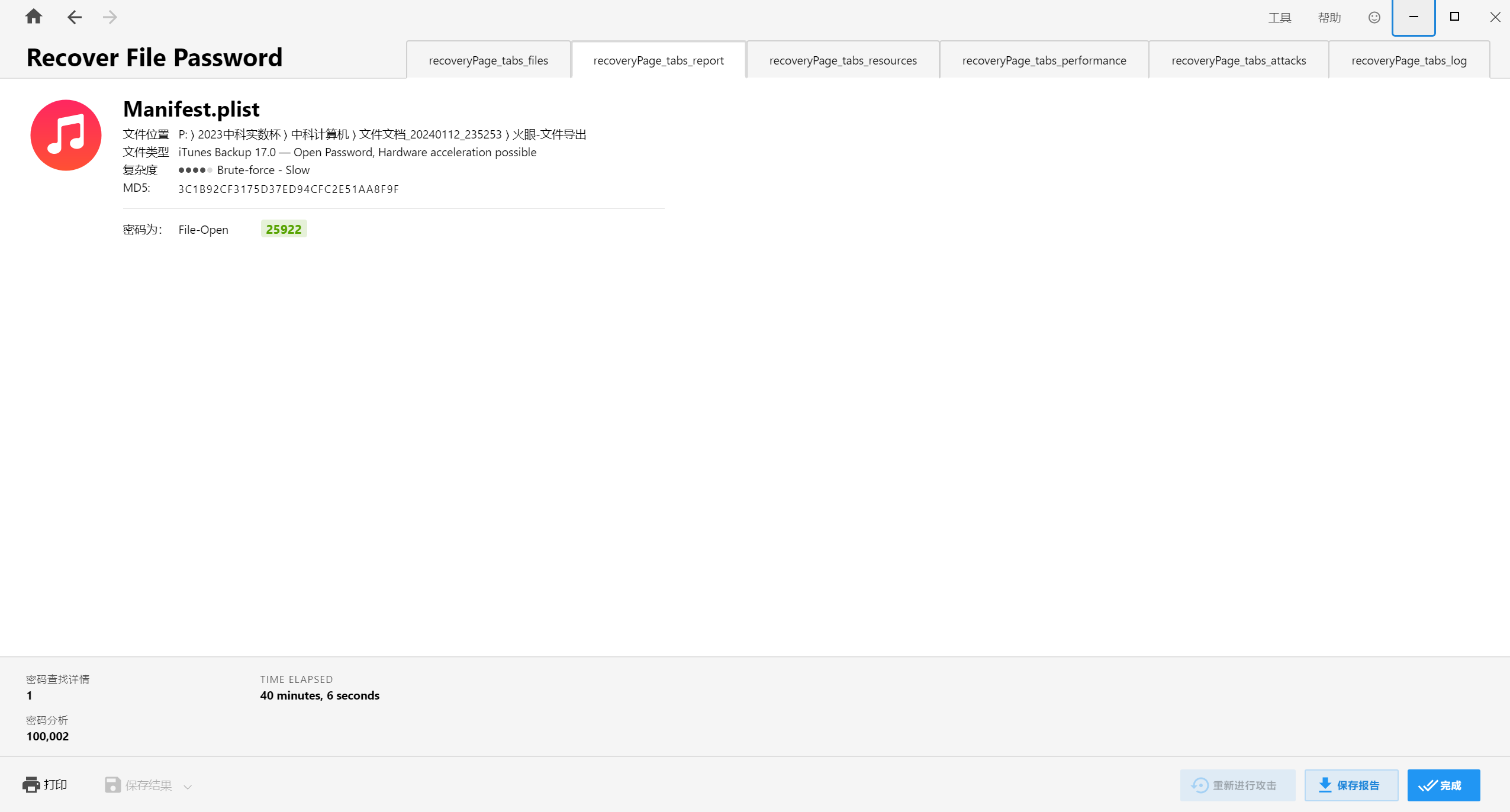This screenshot has width=1510, height=812.
Task: Open the 工具 menu
Action: coord(1279,18)
